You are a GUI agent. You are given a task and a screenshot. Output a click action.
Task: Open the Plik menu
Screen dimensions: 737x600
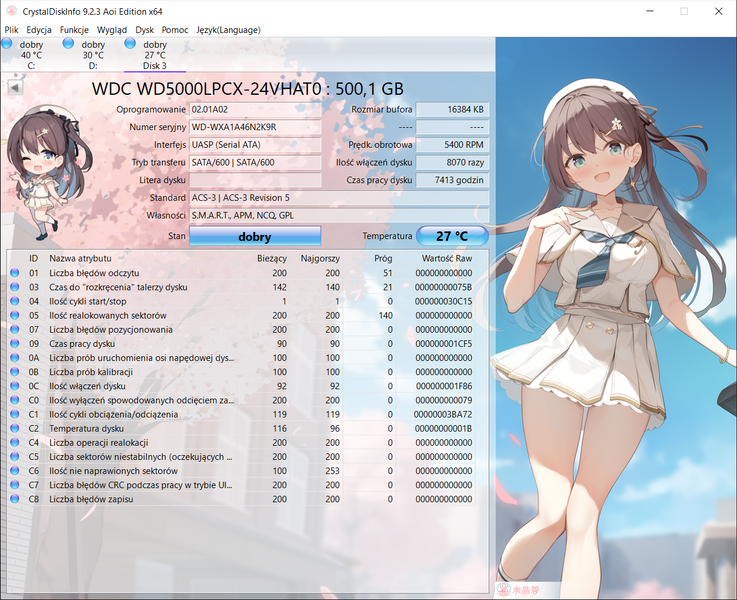(11, 30)
